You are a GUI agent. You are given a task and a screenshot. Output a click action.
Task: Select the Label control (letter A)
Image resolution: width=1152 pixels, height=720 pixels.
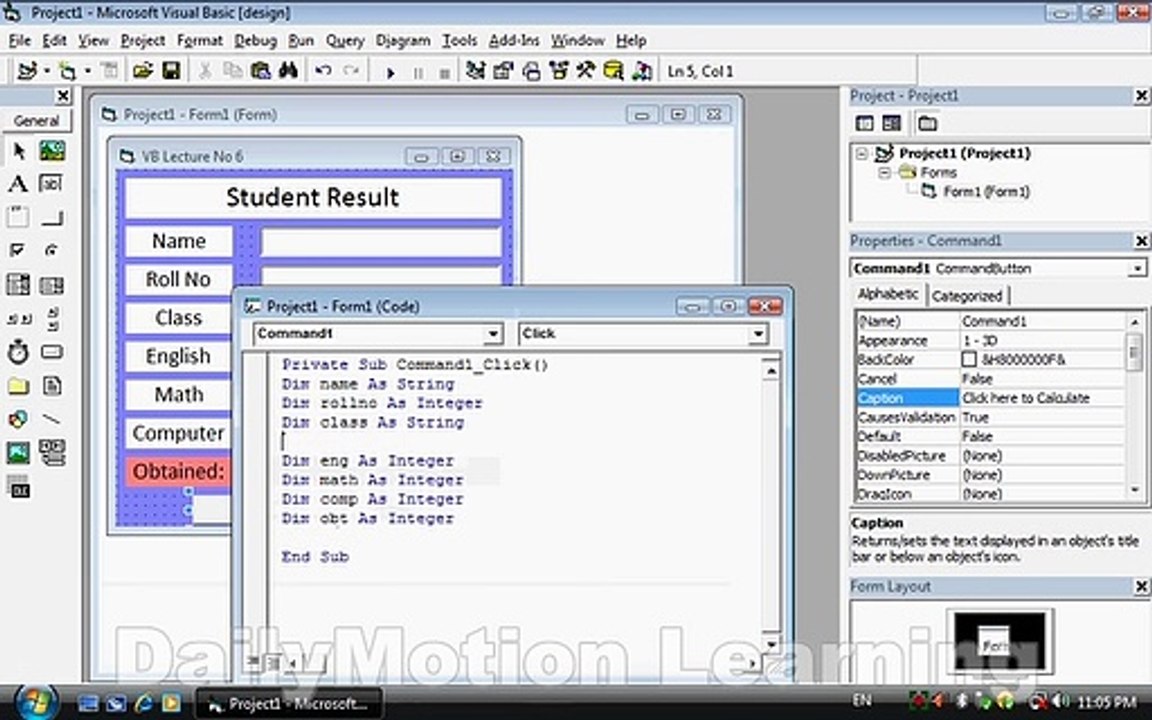[18, 184]
